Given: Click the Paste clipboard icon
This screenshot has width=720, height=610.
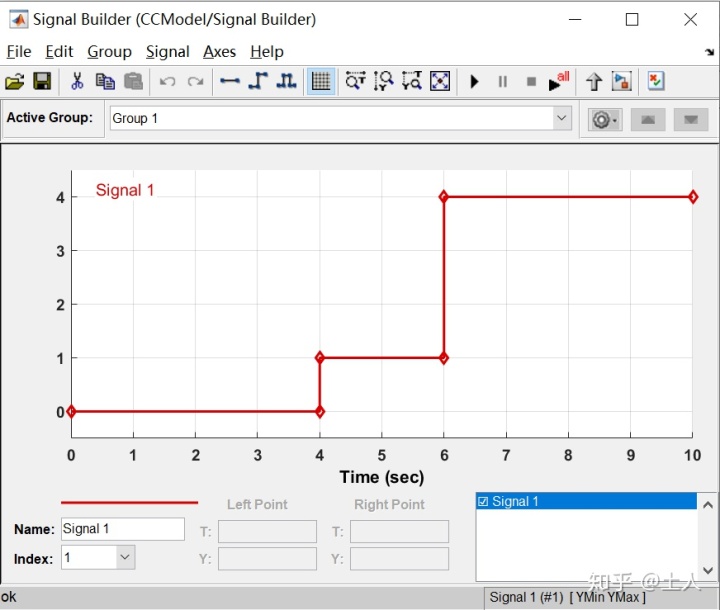Looking at the screenshot, I should tap(133, 81).
